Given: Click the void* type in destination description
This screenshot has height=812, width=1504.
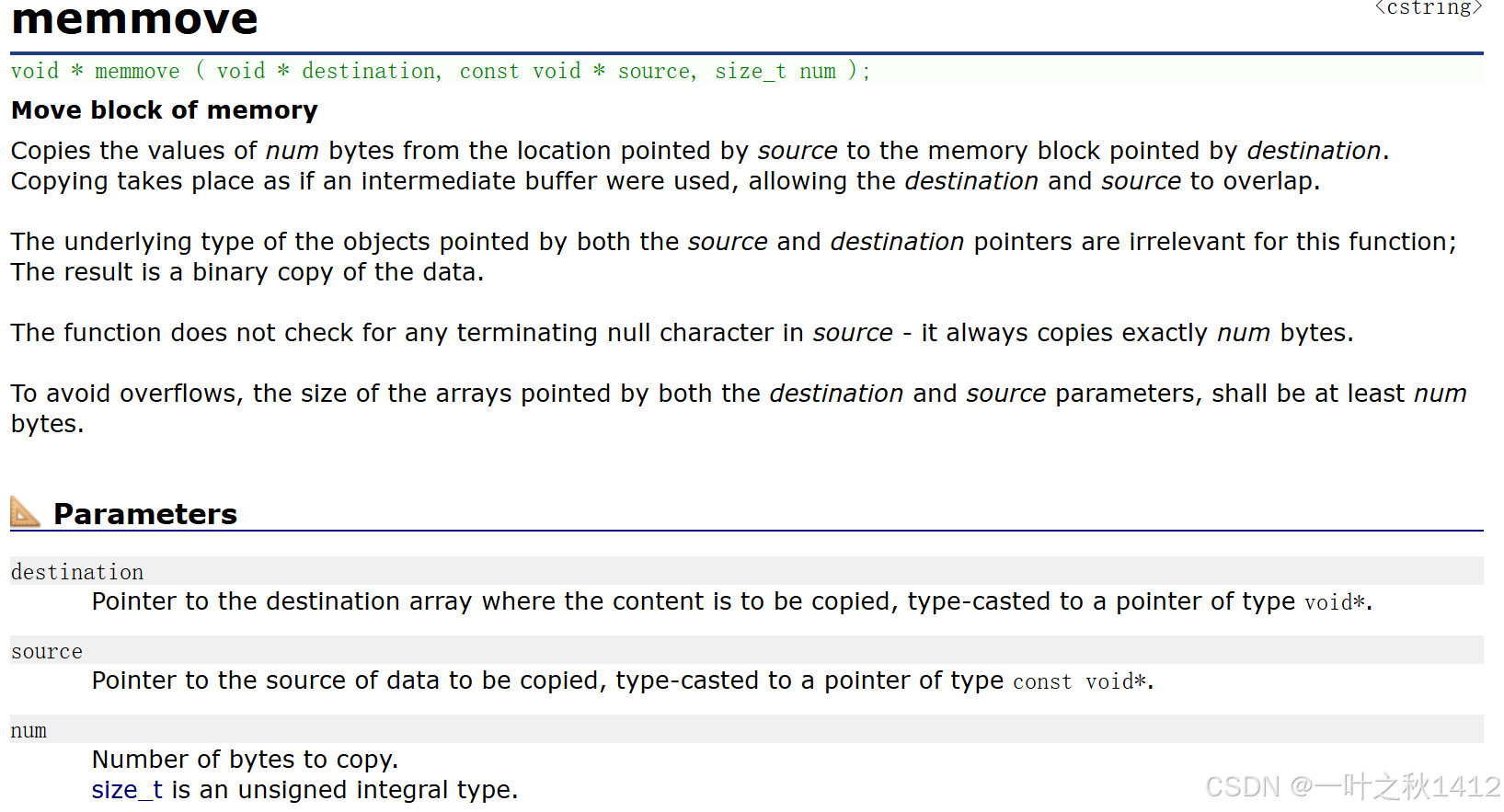Looking at the screenshot, I should click(x=1335, y=602).
